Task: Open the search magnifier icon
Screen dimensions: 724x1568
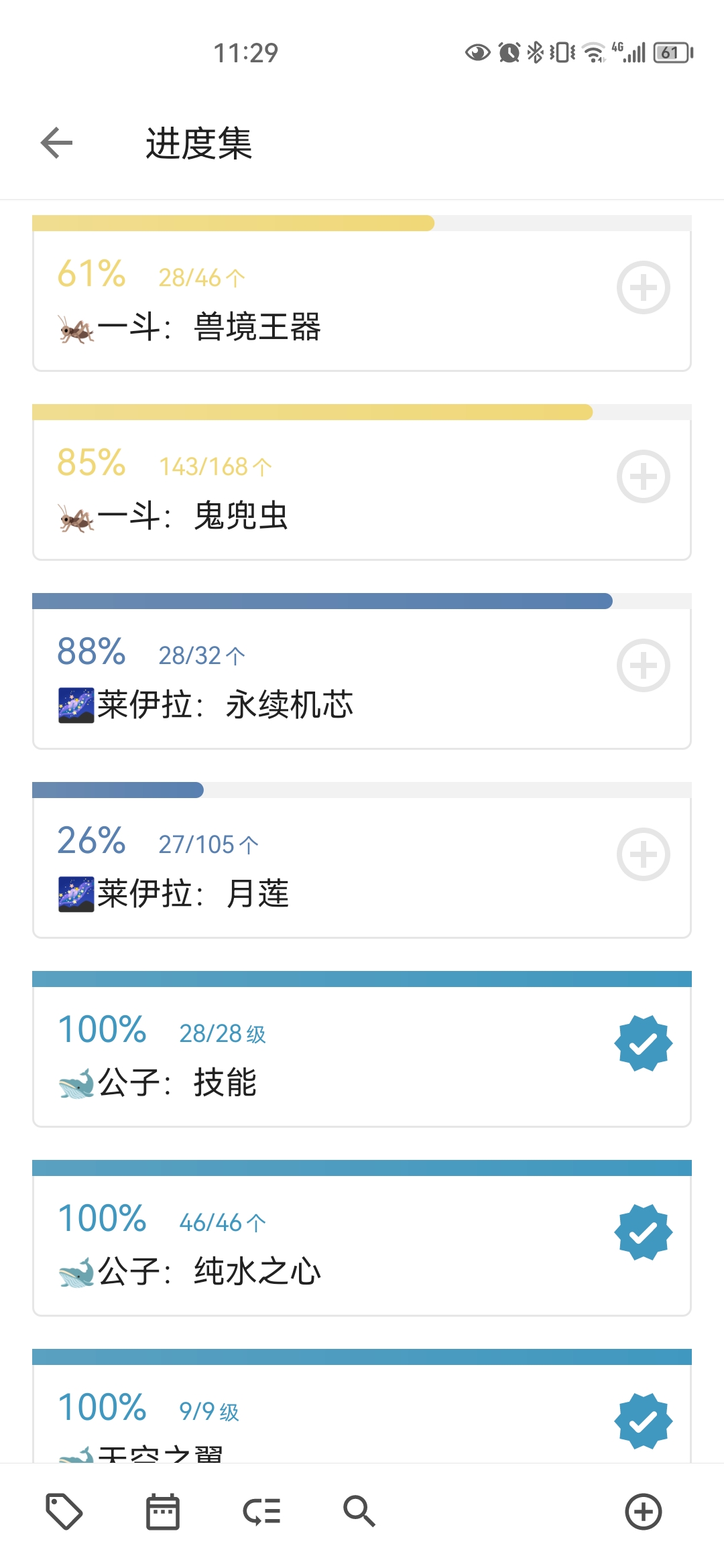Action: tap(359, 1512)
